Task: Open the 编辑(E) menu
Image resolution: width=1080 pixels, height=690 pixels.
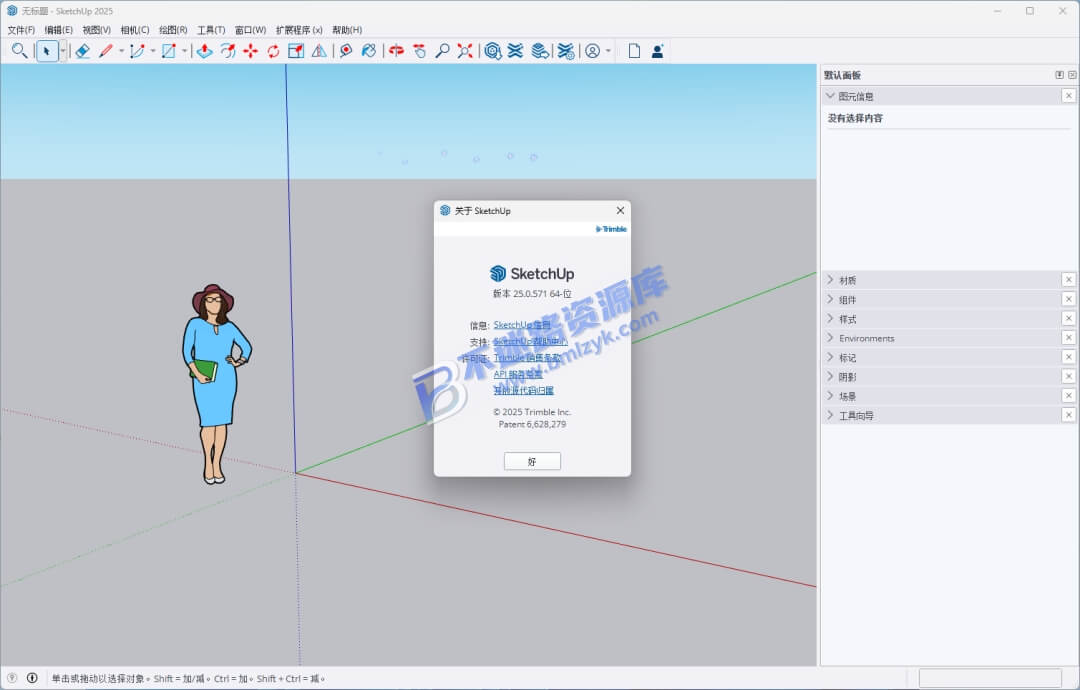Action: pos(59,30)
